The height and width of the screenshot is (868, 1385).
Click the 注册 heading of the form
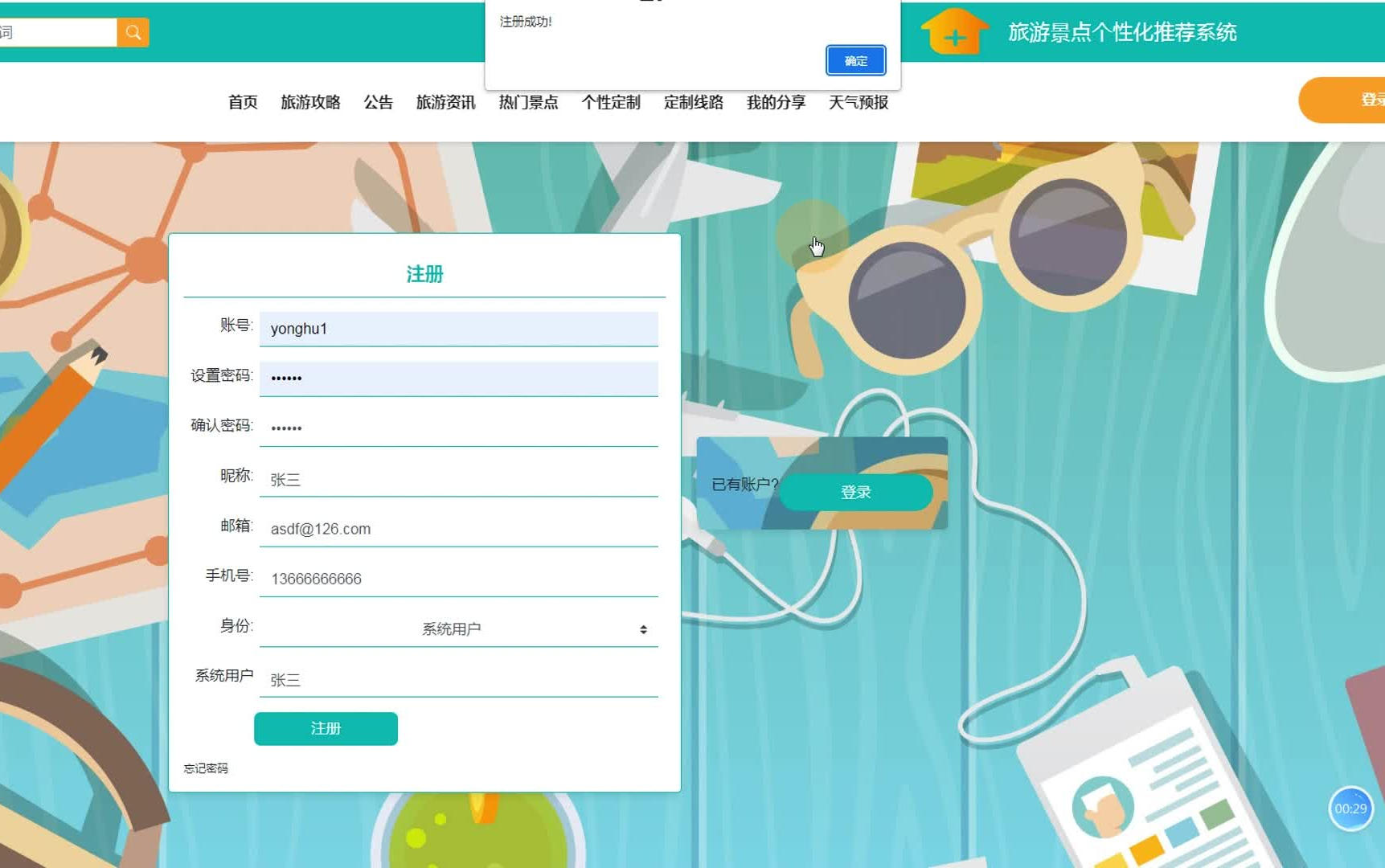pos(424,274)
